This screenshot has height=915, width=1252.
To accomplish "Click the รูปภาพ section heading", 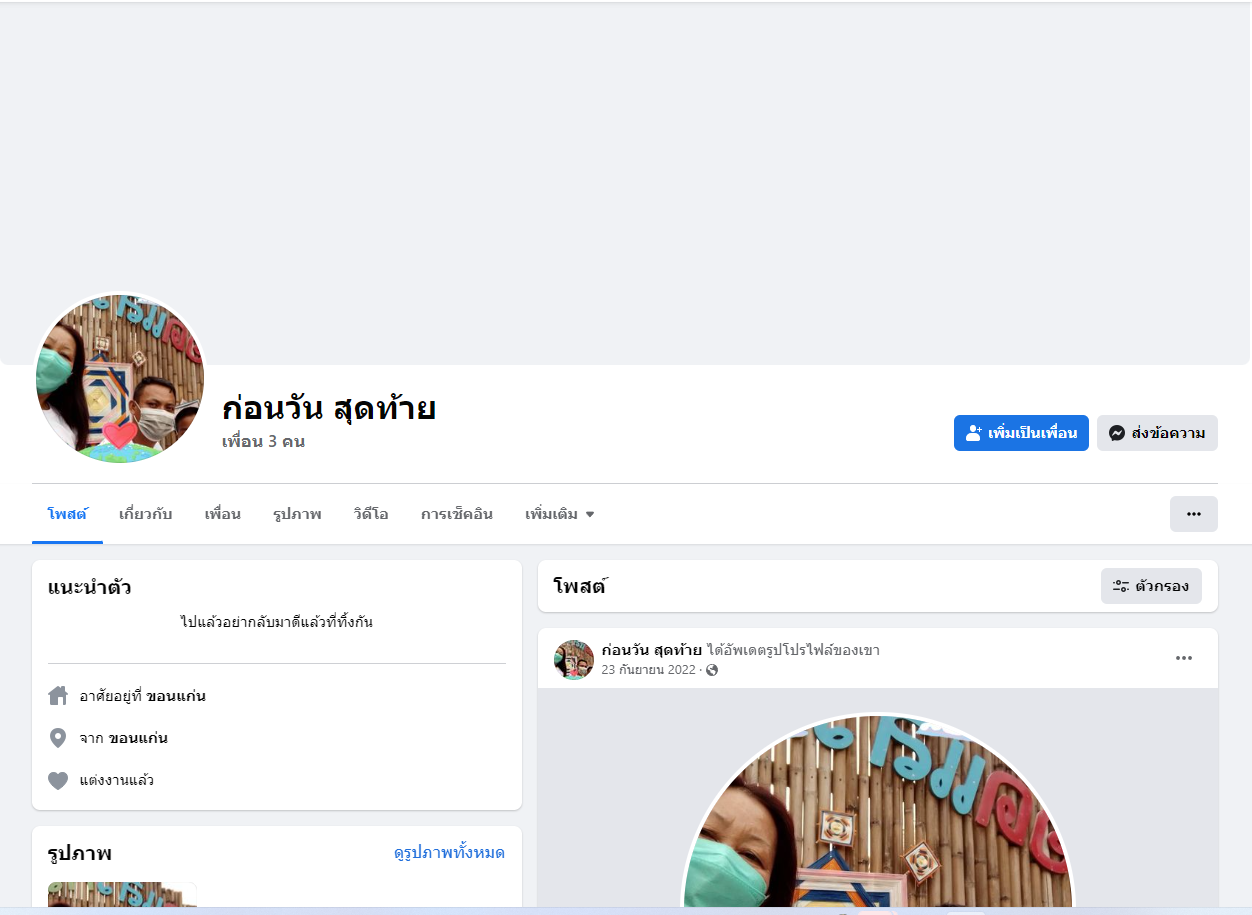I will pyautogui.click(x=80, y=853).
